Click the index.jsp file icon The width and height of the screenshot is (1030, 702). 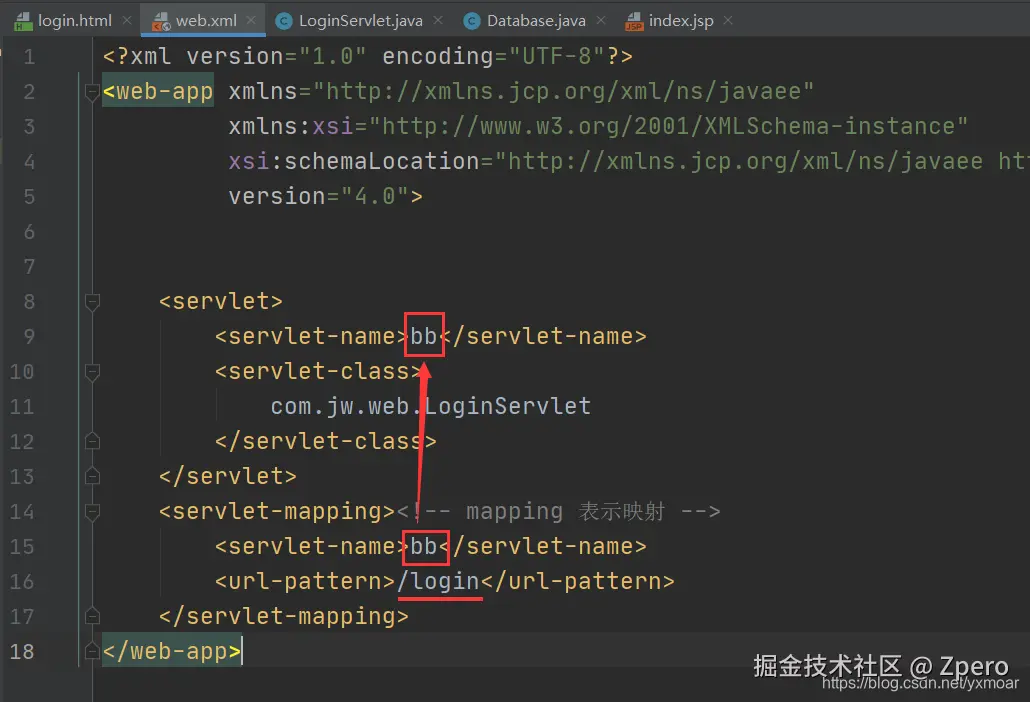click(634, 21)
